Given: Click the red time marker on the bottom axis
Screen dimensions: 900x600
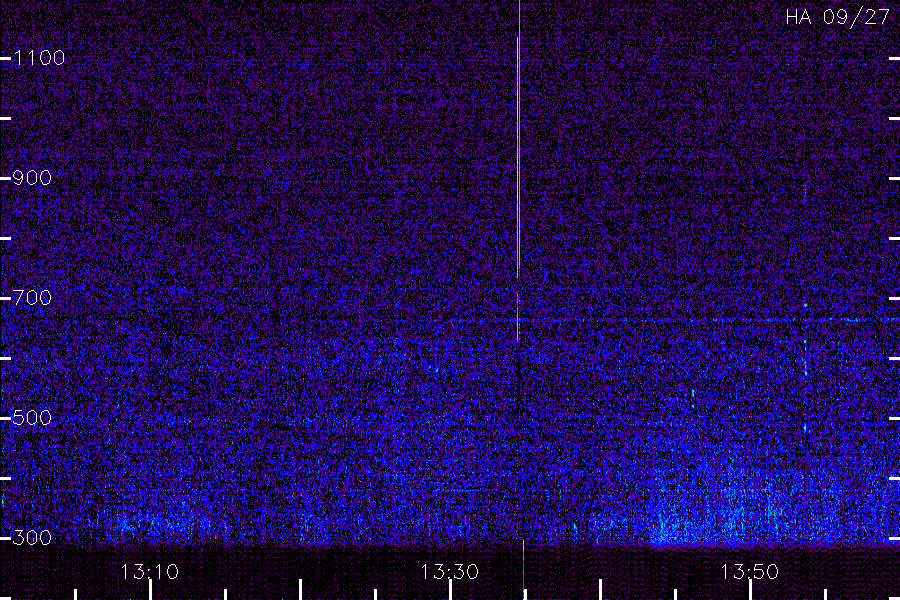Looking at the screenshot, I should point(523,570).
